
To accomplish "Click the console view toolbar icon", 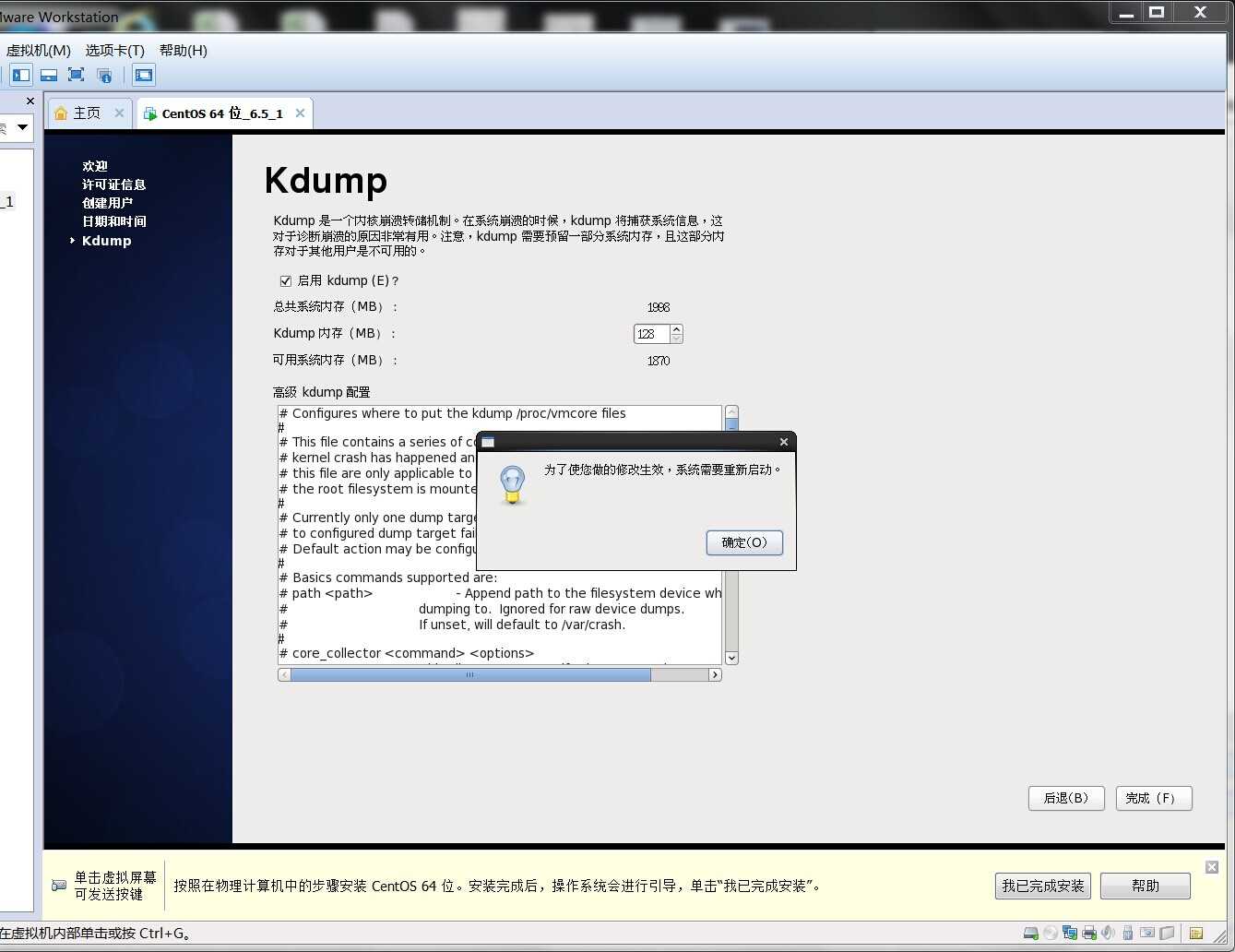I will coord(144,75).
